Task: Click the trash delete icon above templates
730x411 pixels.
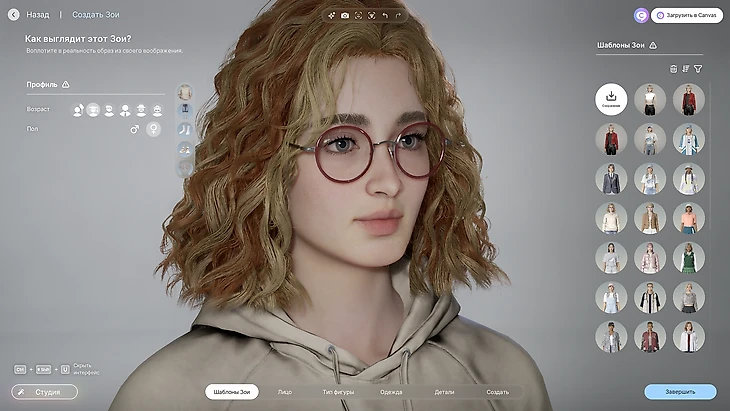Action: [673, 69]
